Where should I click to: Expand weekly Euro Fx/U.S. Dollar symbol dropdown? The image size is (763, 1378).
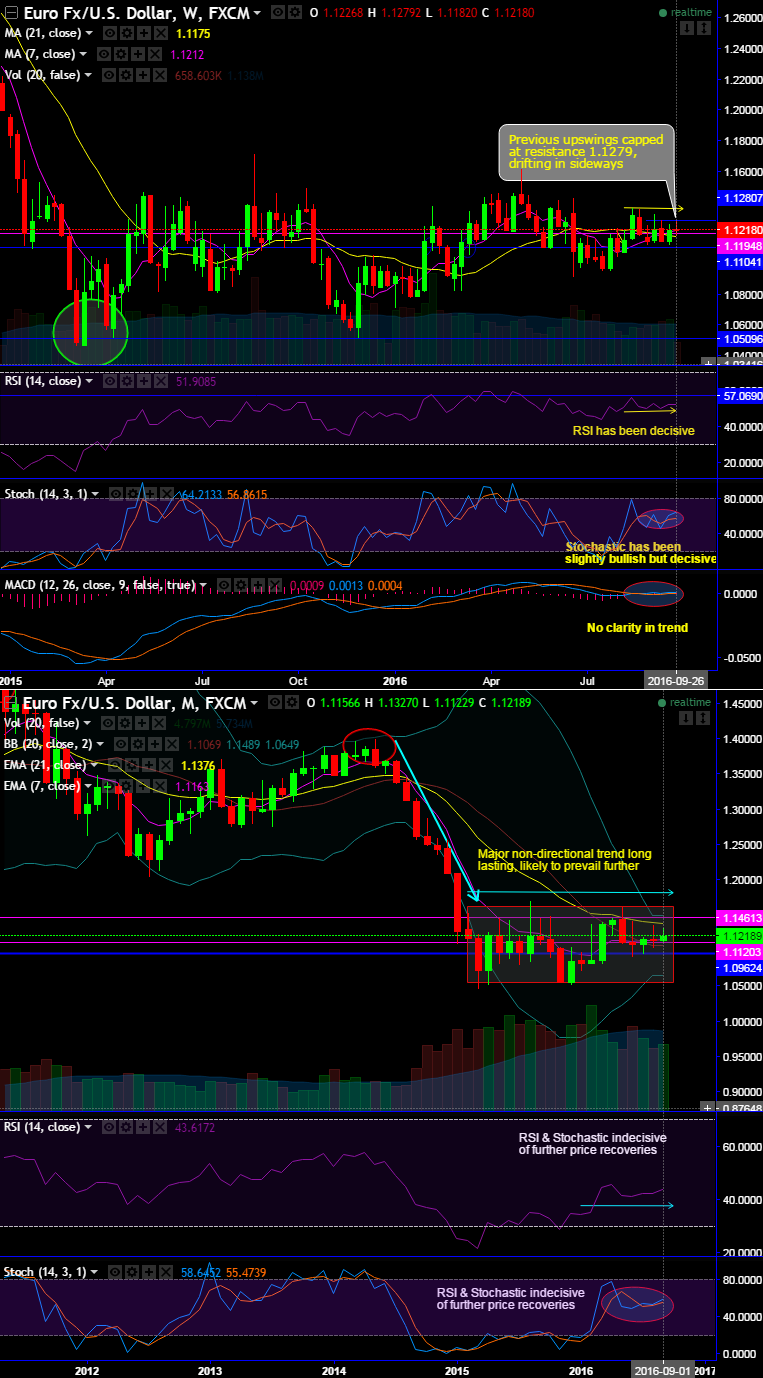(x=258, y=13)
